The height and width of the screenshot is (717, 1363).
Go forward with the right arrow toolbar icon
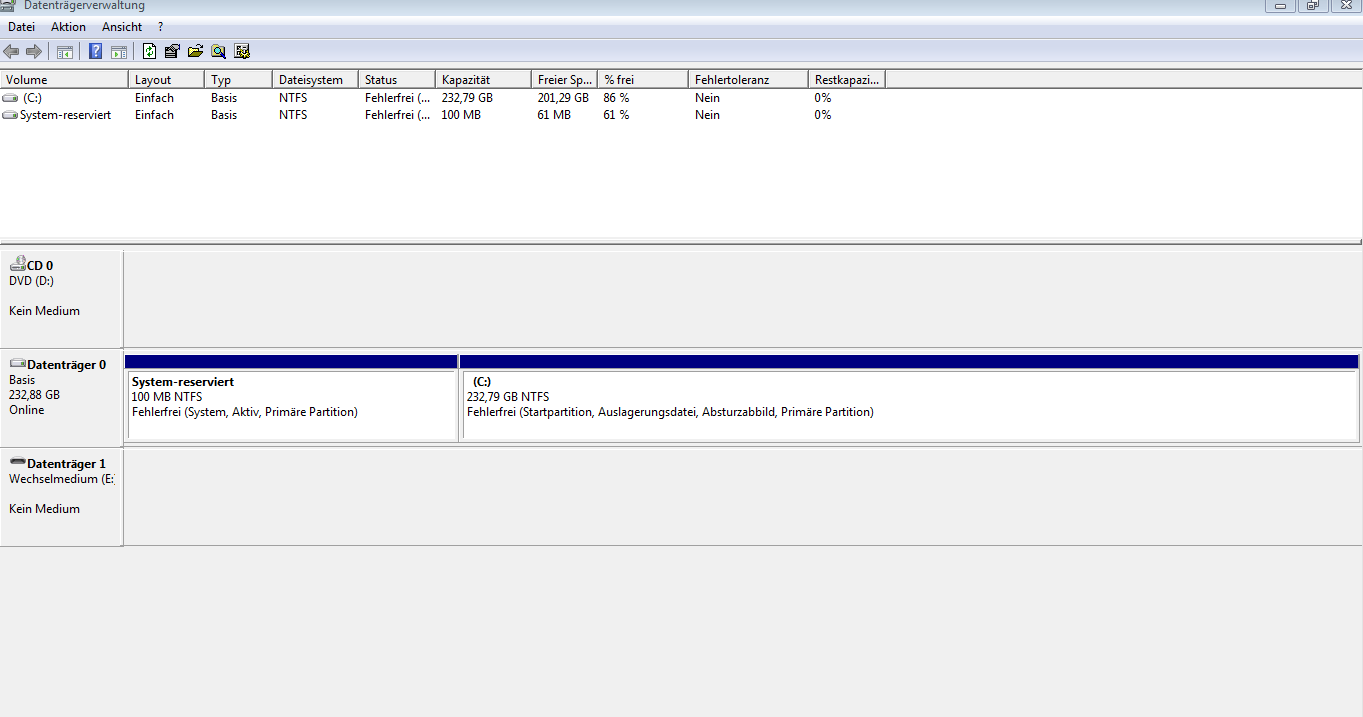(34, 51)
